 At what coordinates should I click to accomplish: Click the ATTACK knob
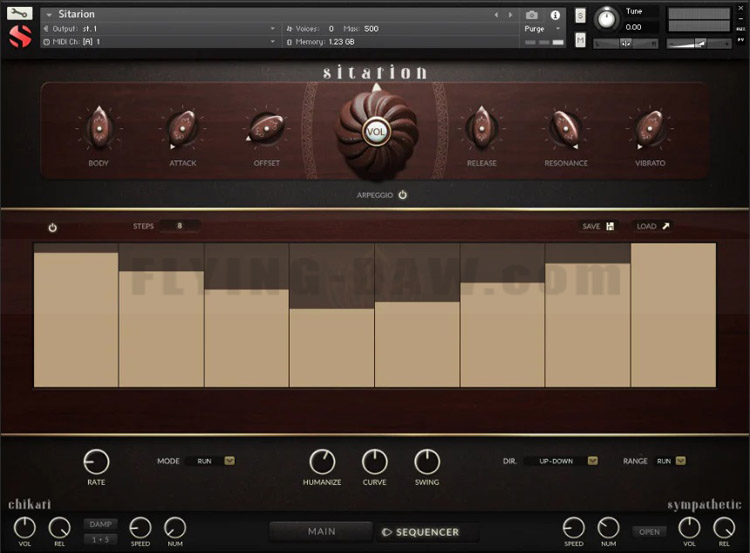182,128
